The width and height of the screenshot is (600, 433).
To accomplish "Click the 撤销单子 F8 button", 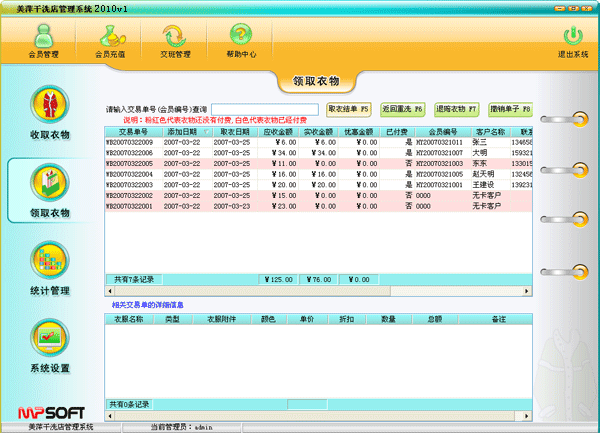I will (x=510, y=108).
